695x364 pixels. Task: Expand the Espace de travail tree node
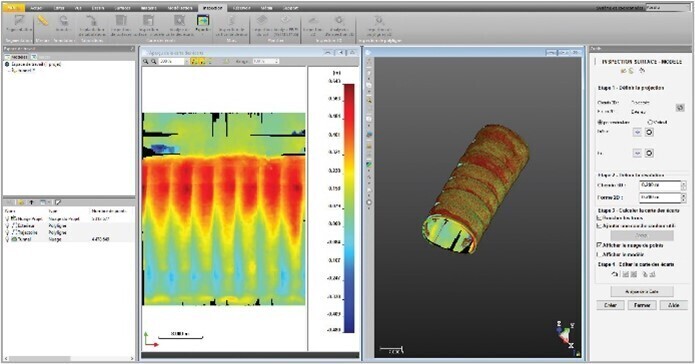pos(7,65)
